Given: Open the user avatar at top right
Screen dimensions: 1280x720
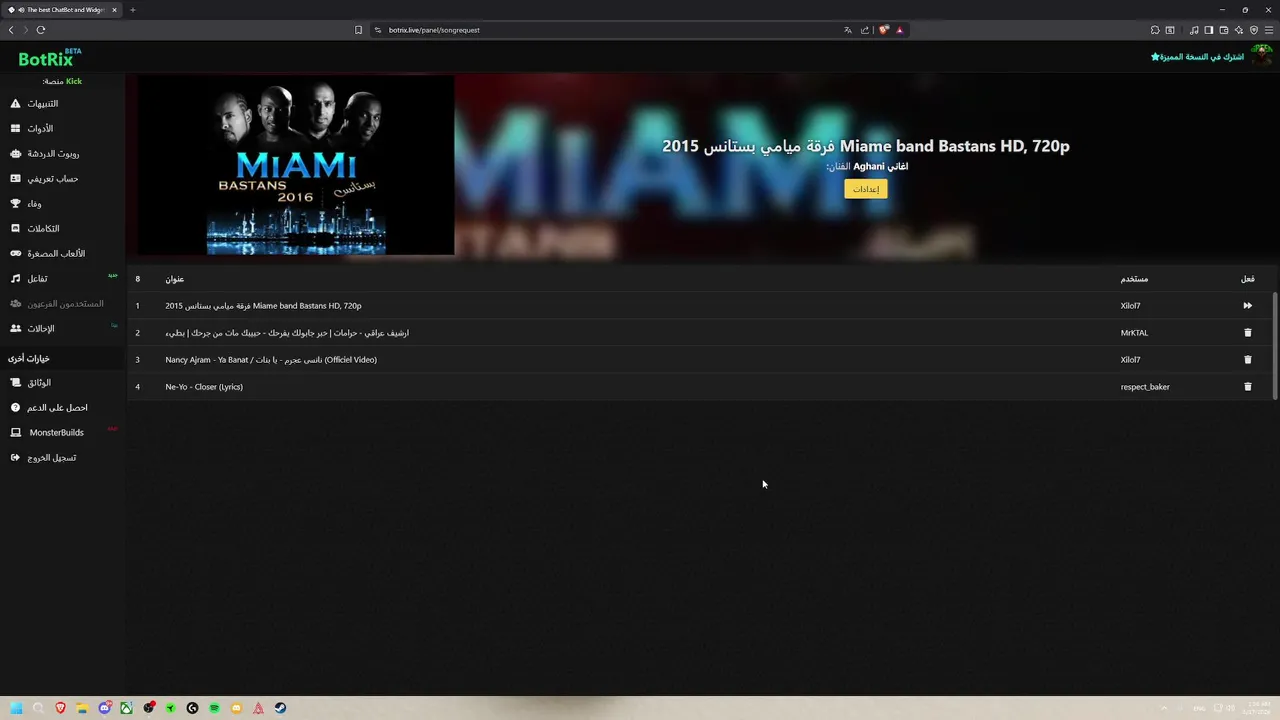Looking at the screenshot, I should click(x=1262, y=56).
